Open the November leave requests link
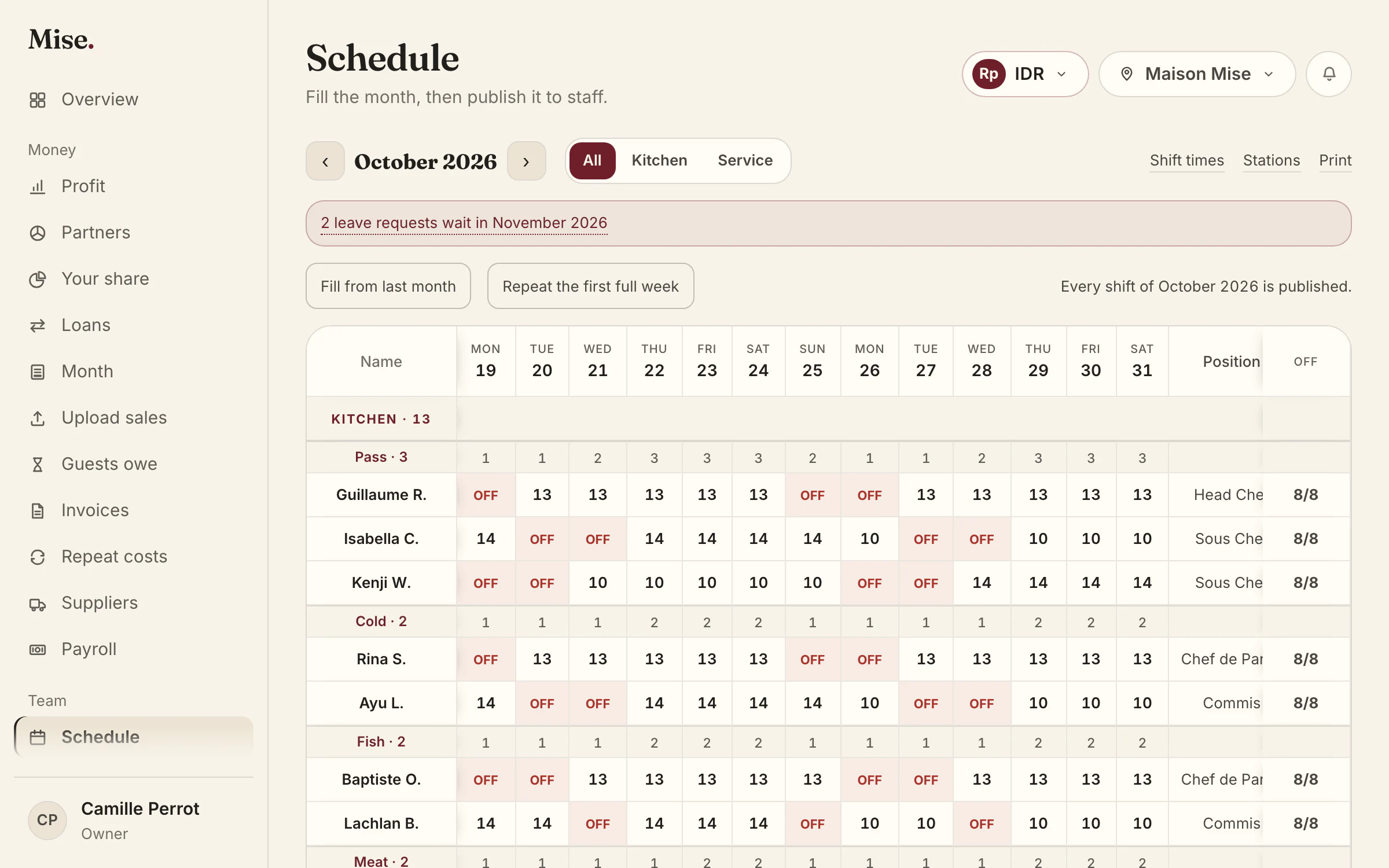This screenshot has width=1389, height=868. 464,223
